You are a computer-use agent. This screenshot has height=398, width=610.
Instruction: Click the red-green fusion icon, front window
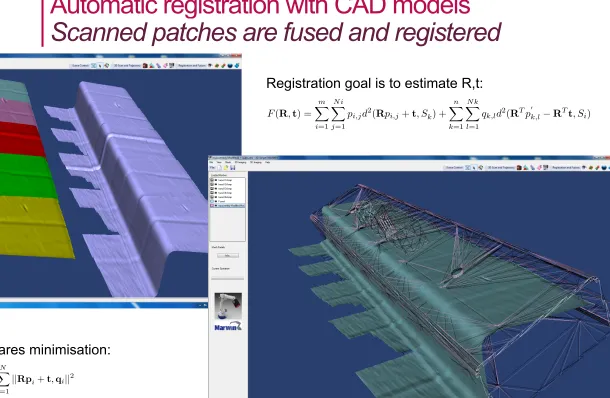pos(597,167)
